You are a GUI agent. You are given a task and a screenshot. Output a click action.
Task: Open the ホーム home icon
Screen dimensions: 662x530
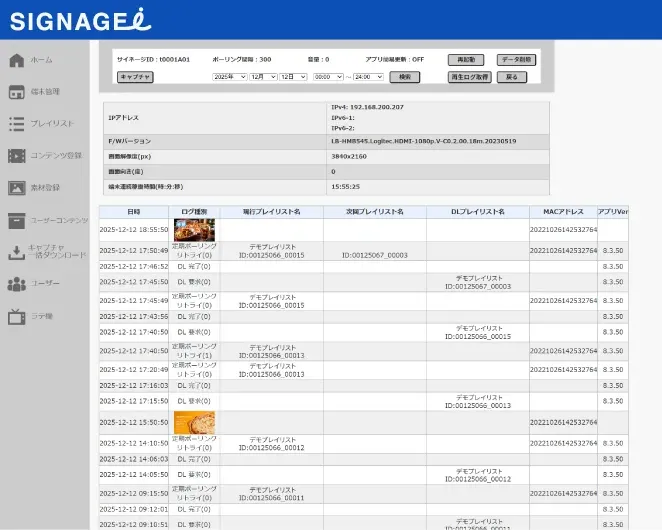[x=16, y=60]
